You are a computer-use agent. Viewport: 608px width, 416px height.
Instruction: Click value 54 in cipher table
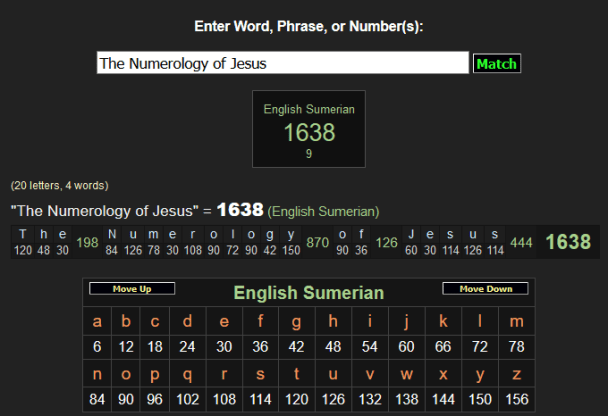370,347
